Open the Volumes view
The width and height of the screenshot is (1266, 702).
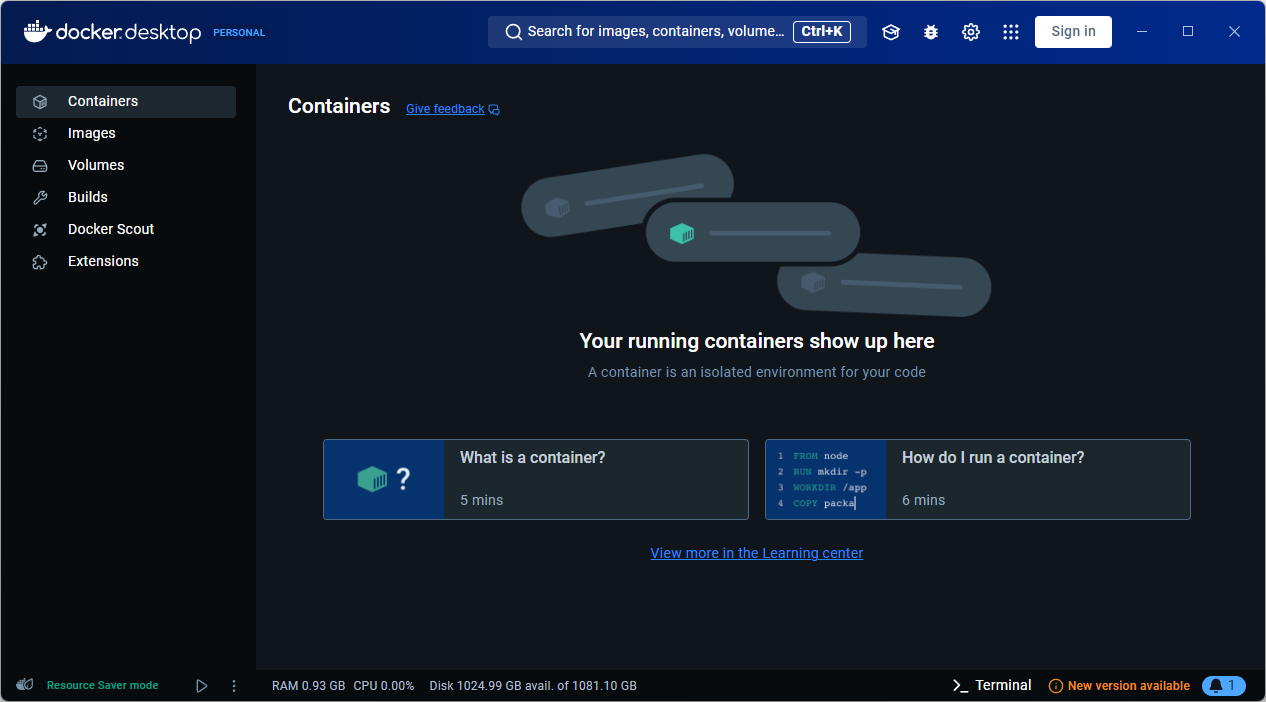pyautogui.click(x=126, y=166)
